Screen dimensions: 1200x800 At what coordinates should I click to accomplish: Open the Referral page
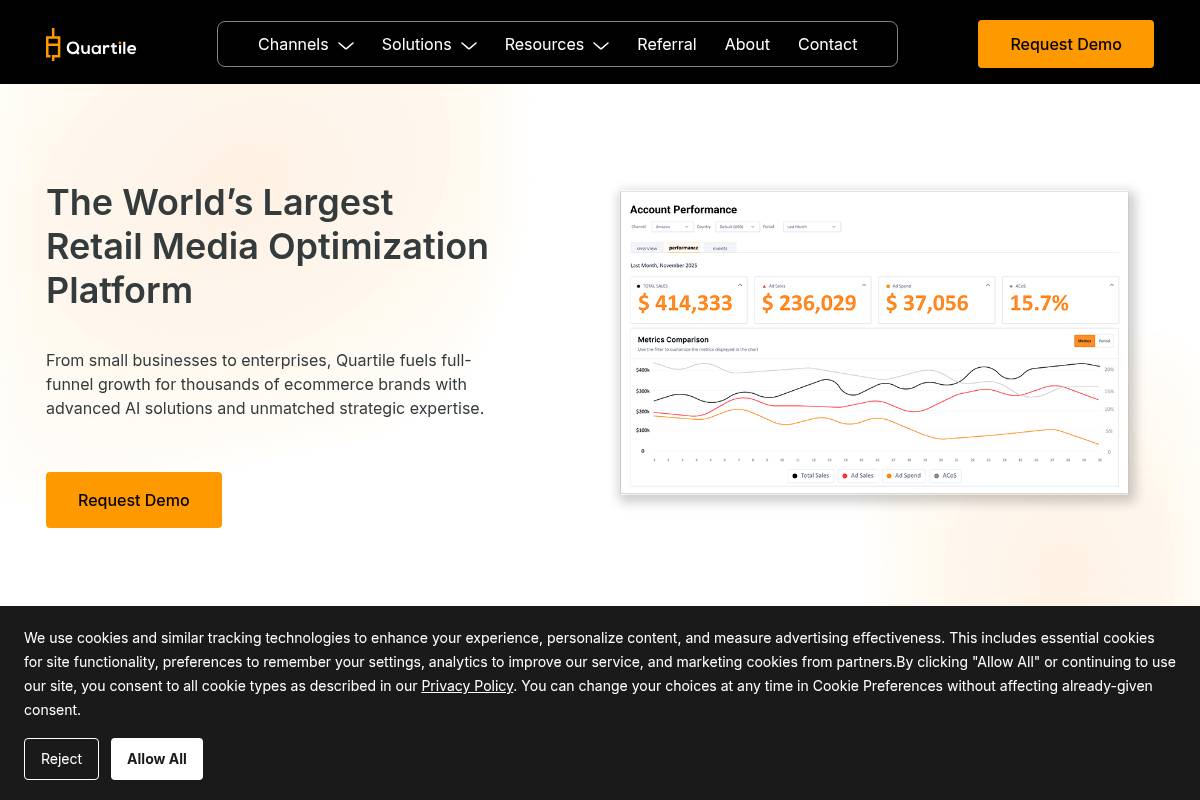[667, 44]
